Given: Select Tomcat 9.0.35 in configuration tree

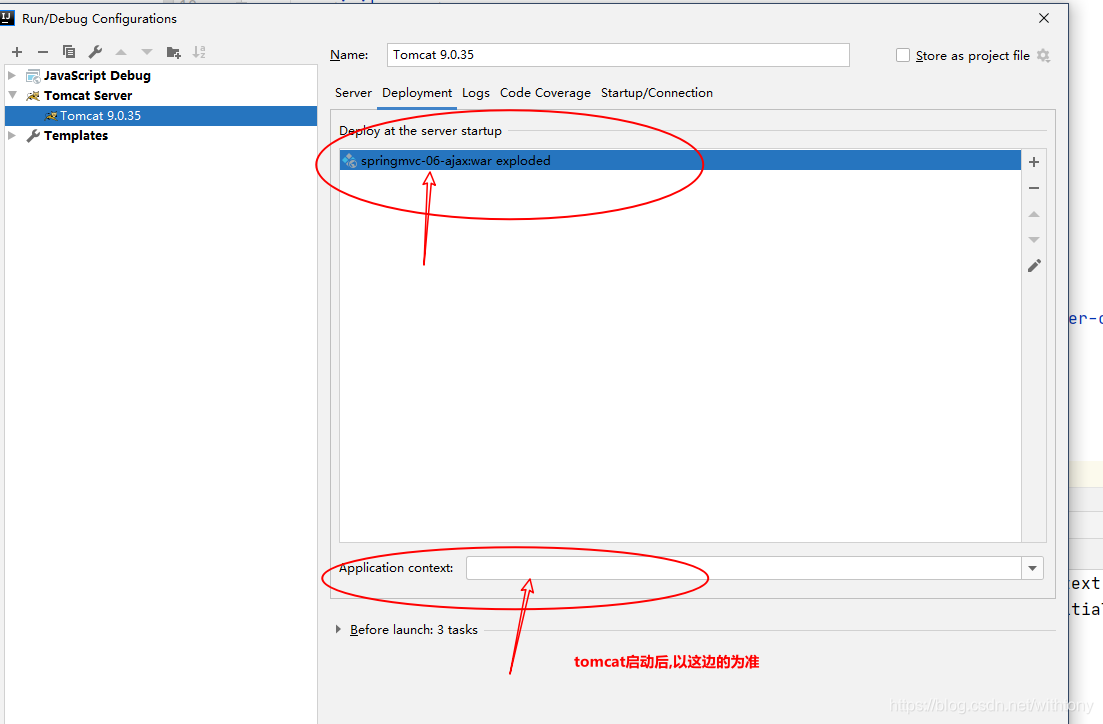Looking at the screenshot, I should click(161, 116).
